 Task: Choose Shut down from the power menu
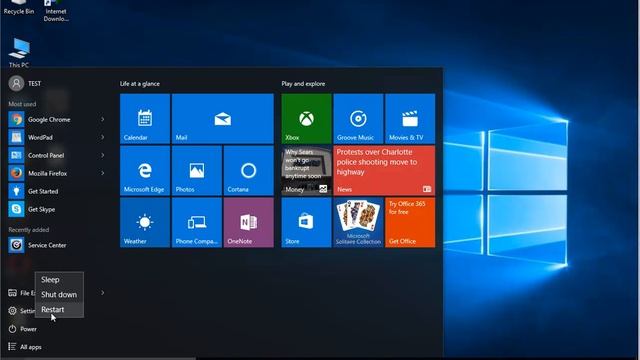point(59,295)
